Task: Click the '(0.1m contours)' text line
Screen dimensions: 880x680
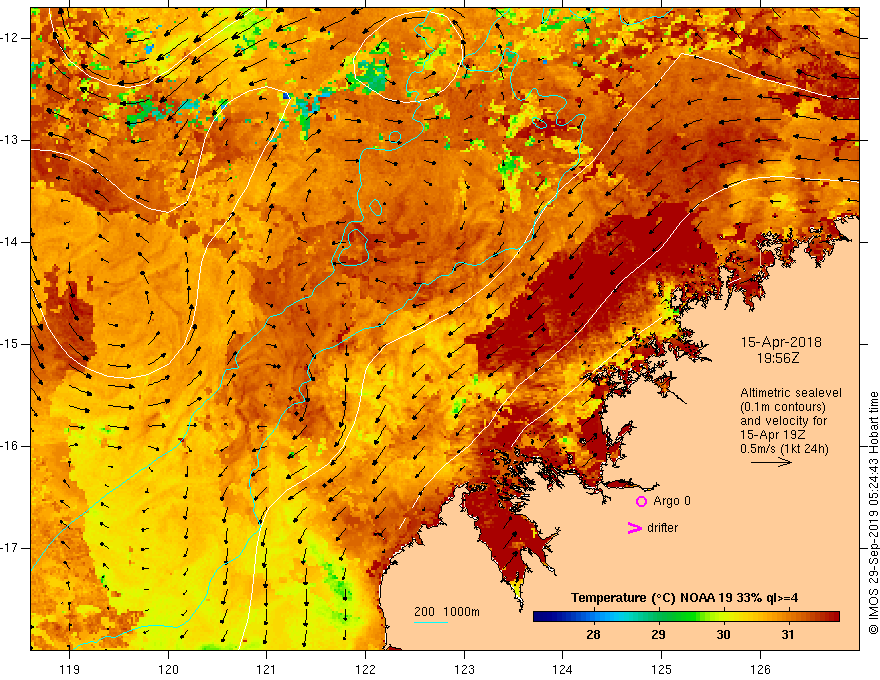Action: click(x=783, y=407)
